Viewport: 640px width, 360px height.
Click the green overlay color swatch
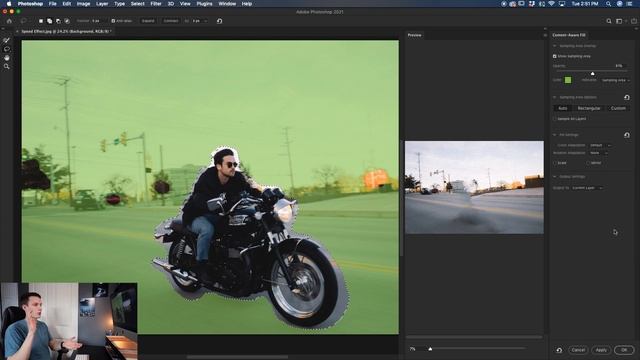click(568, 80)
